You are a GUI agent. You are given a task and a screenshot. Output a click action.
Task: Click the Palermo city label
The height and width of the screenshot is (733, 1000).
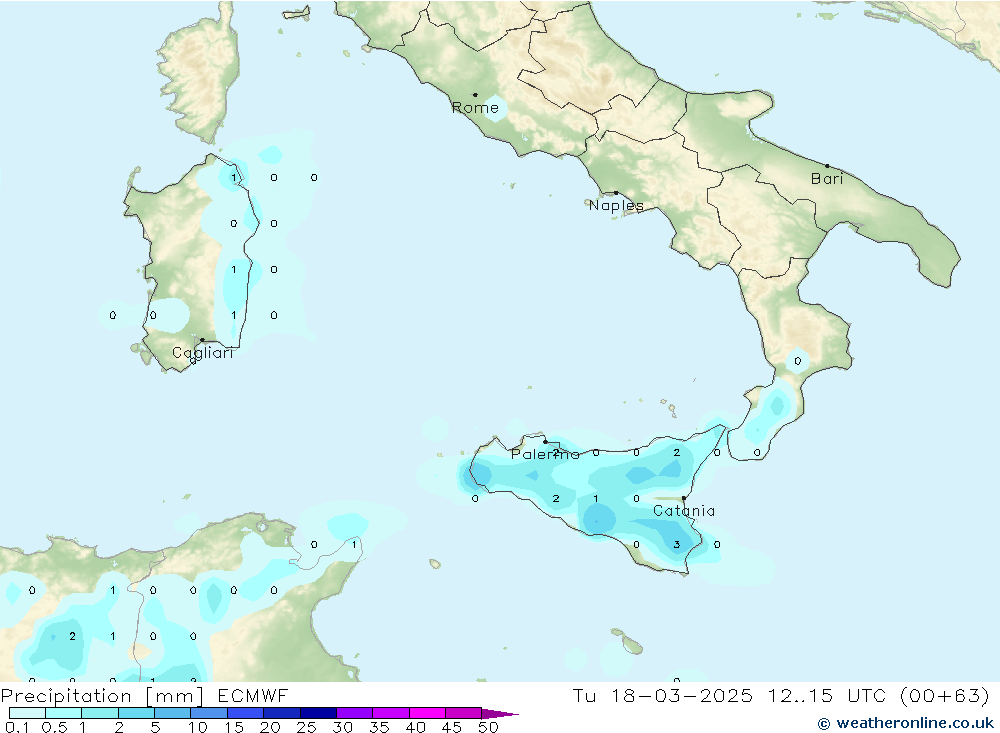pyautogui.click(x=545, y=454)
